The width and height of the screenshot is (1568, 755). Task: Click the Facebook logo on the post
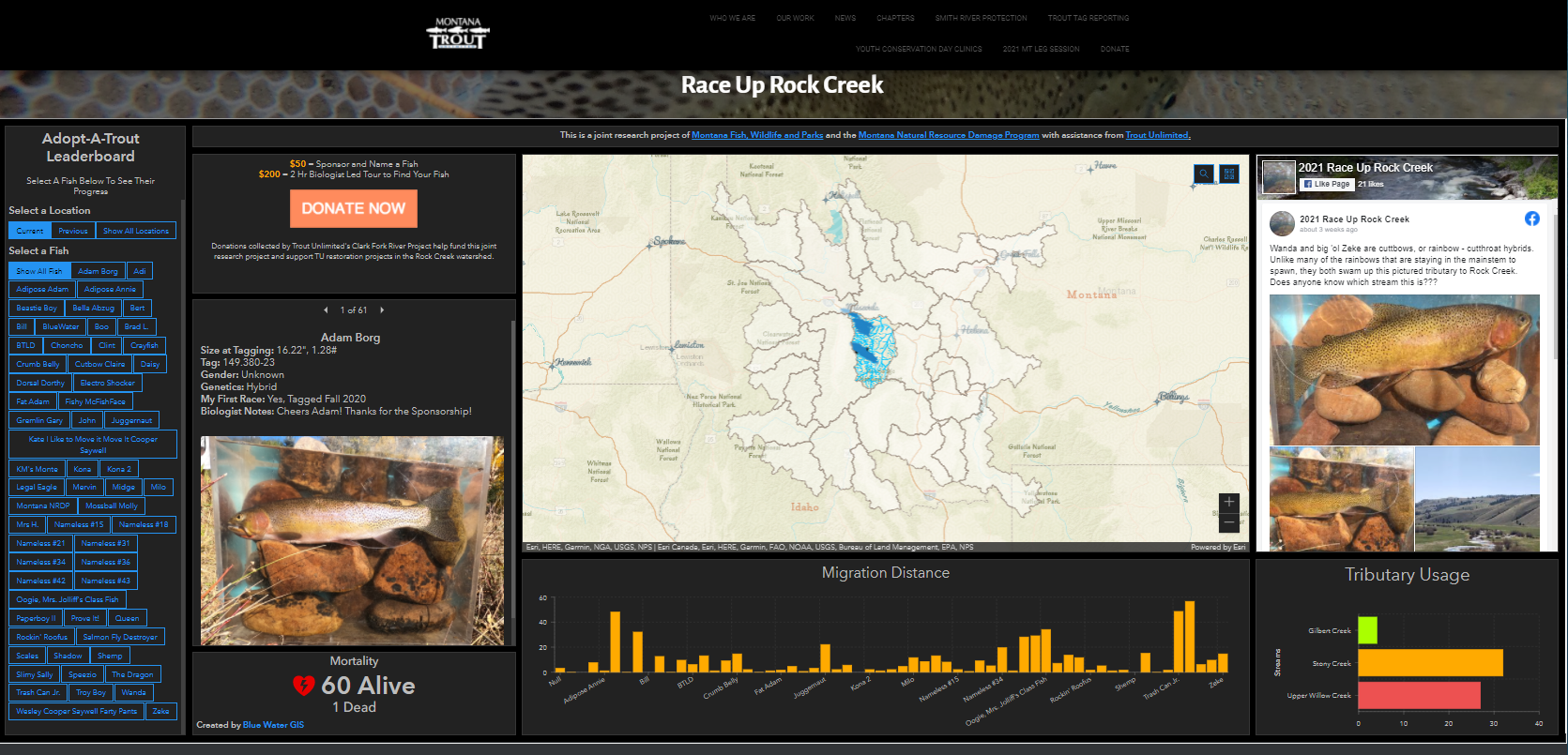point(1531,219)
